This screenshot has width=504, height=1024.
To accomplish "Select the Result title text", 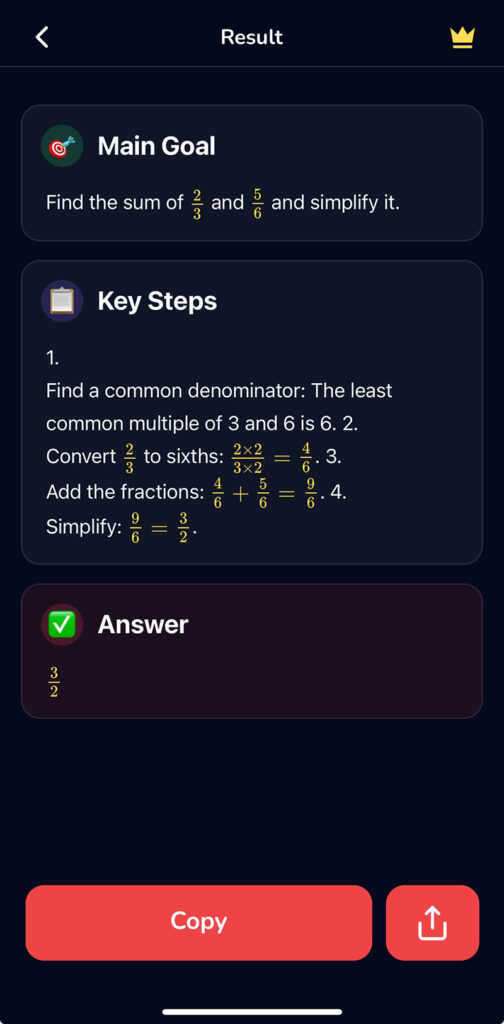I will point(251,37).
